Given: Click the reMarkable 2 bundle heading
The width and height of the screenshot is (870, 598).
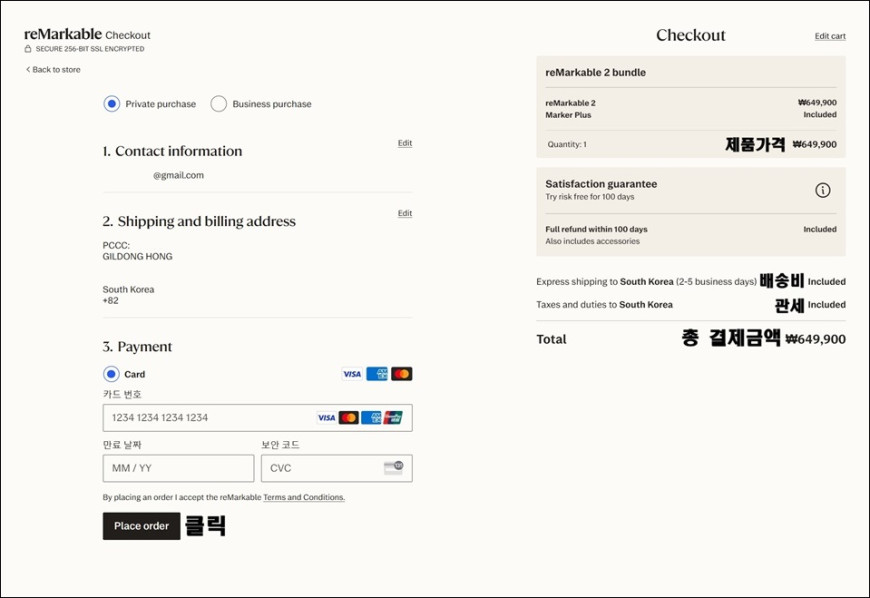Looking at the screenshot, I should click(595, 72).
